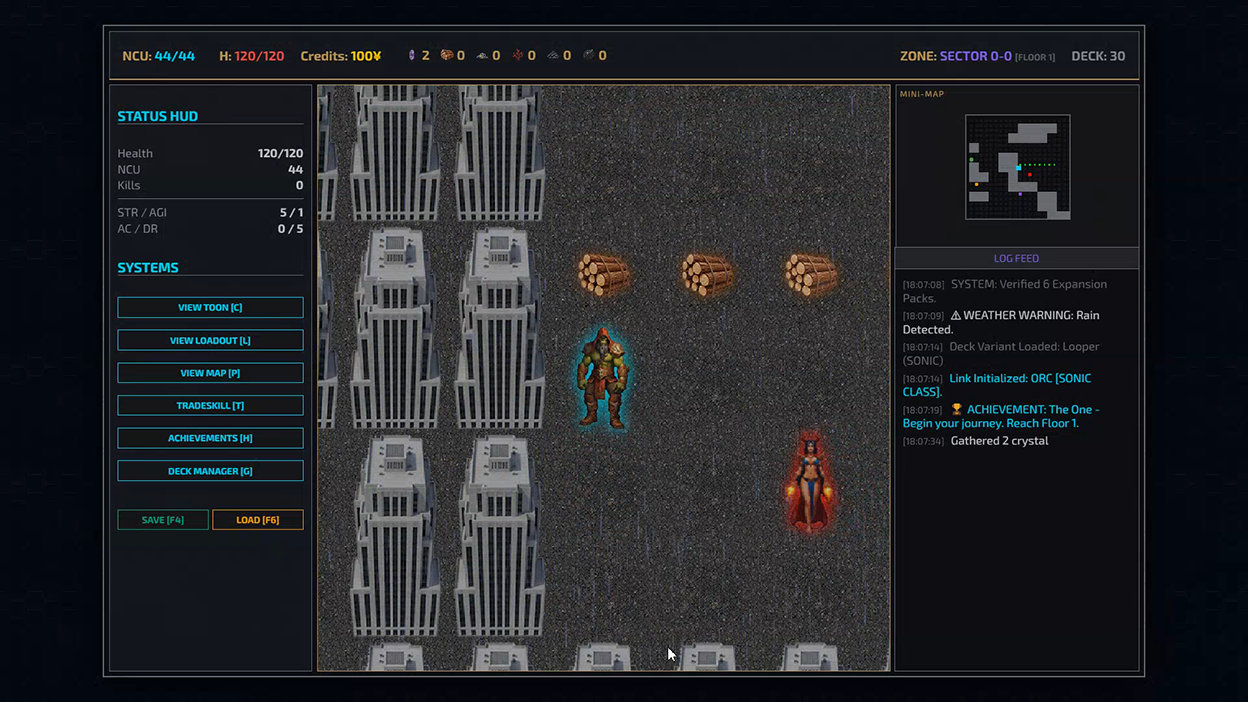Click the wood log resource icon in top bar
Image resolution: width=1248 pixels, height=702 pixels.
[447, 56]
